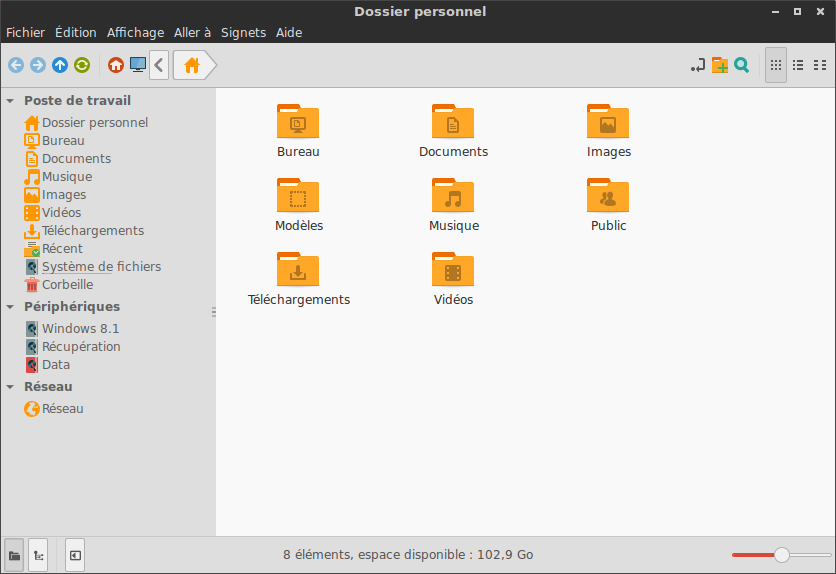Viewport: 836px width, 574px height.
Task: Open the Aller à menu
Action: tap(192, 33)
